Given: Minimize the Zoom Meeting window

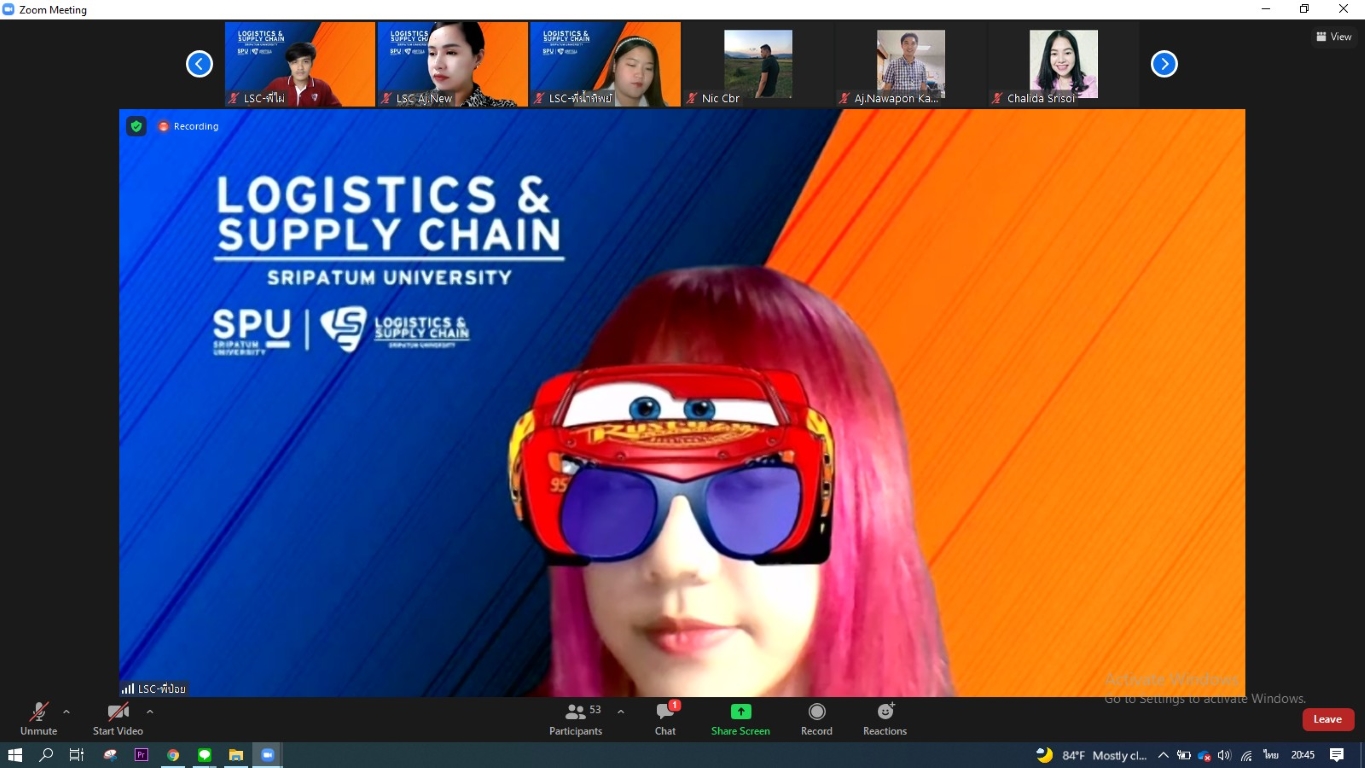Looking at the screenshot, I should click(1266, 9).
